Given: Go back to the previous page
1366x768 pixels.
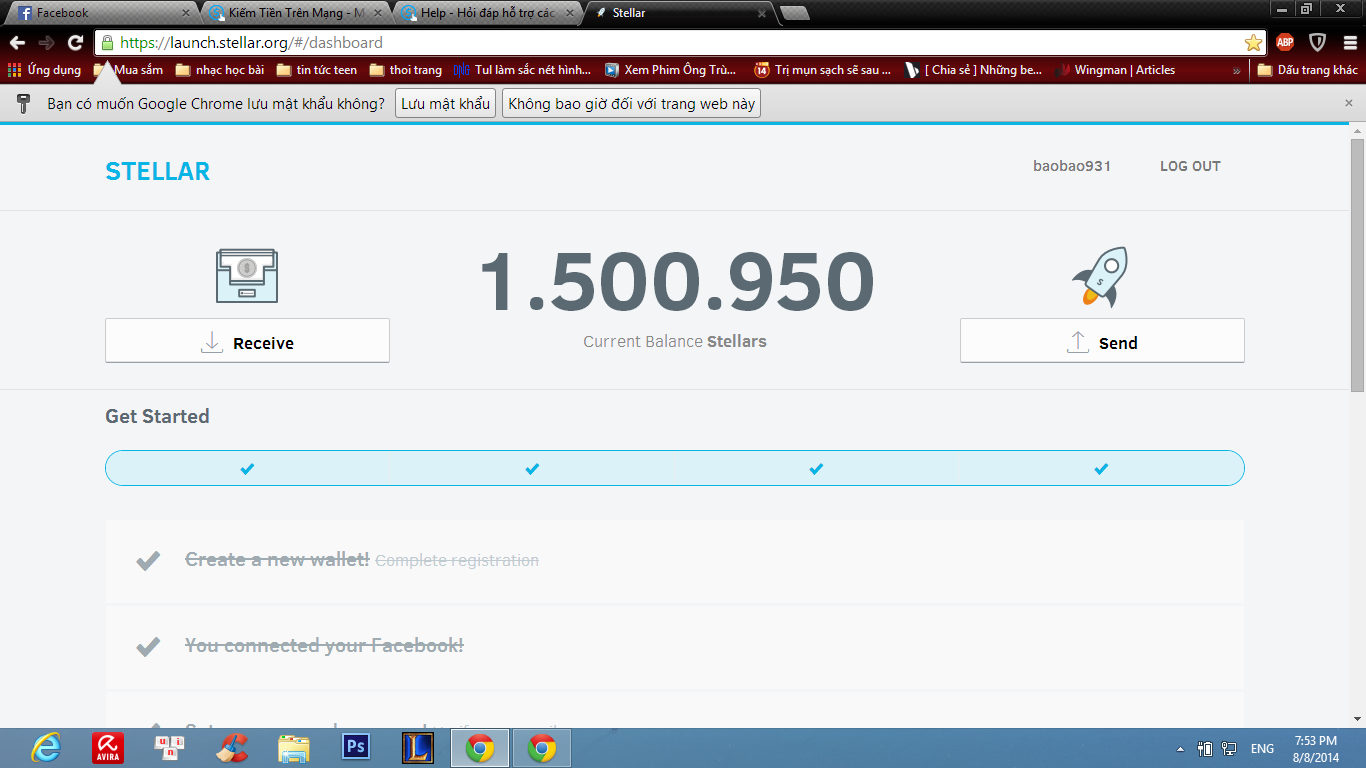Looking at the screenshot, I should click(17, 43).
